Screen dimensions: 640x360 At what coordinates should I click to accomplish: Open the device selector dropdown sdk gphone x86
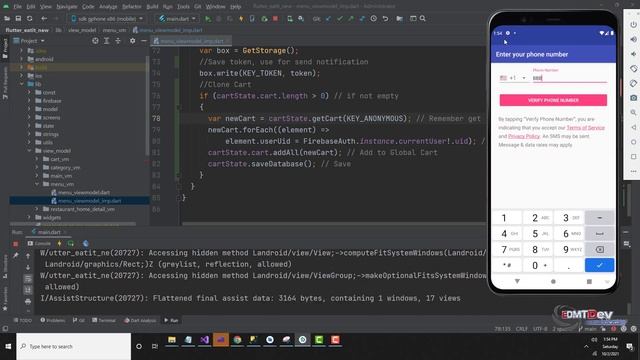tap(107, 19)
